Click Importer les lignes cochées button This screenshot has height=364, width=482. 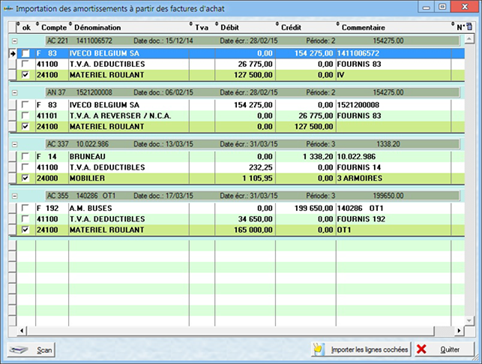(361, 349)
